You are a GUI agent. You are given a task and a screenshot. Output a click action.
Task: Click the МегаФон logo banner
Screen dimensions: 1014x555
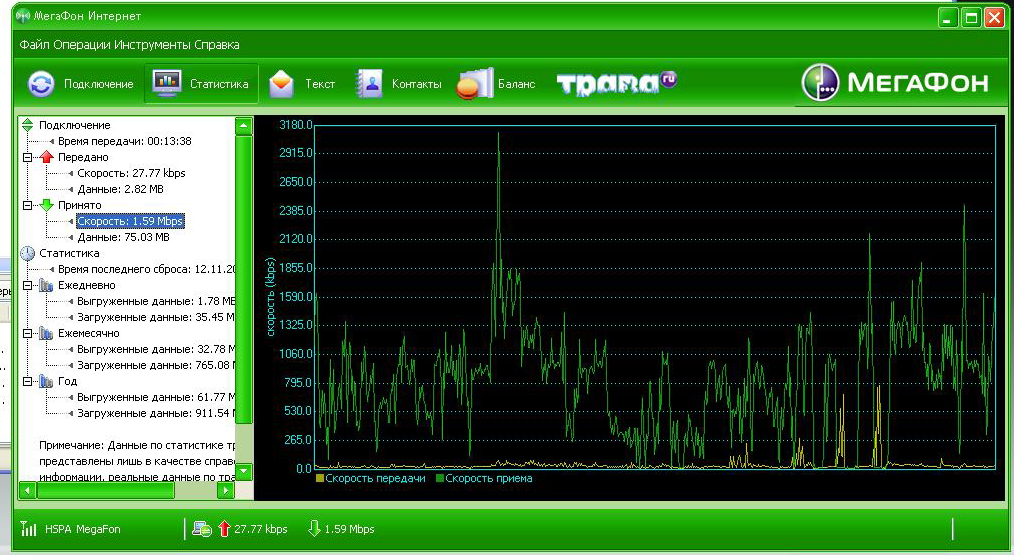896,82
